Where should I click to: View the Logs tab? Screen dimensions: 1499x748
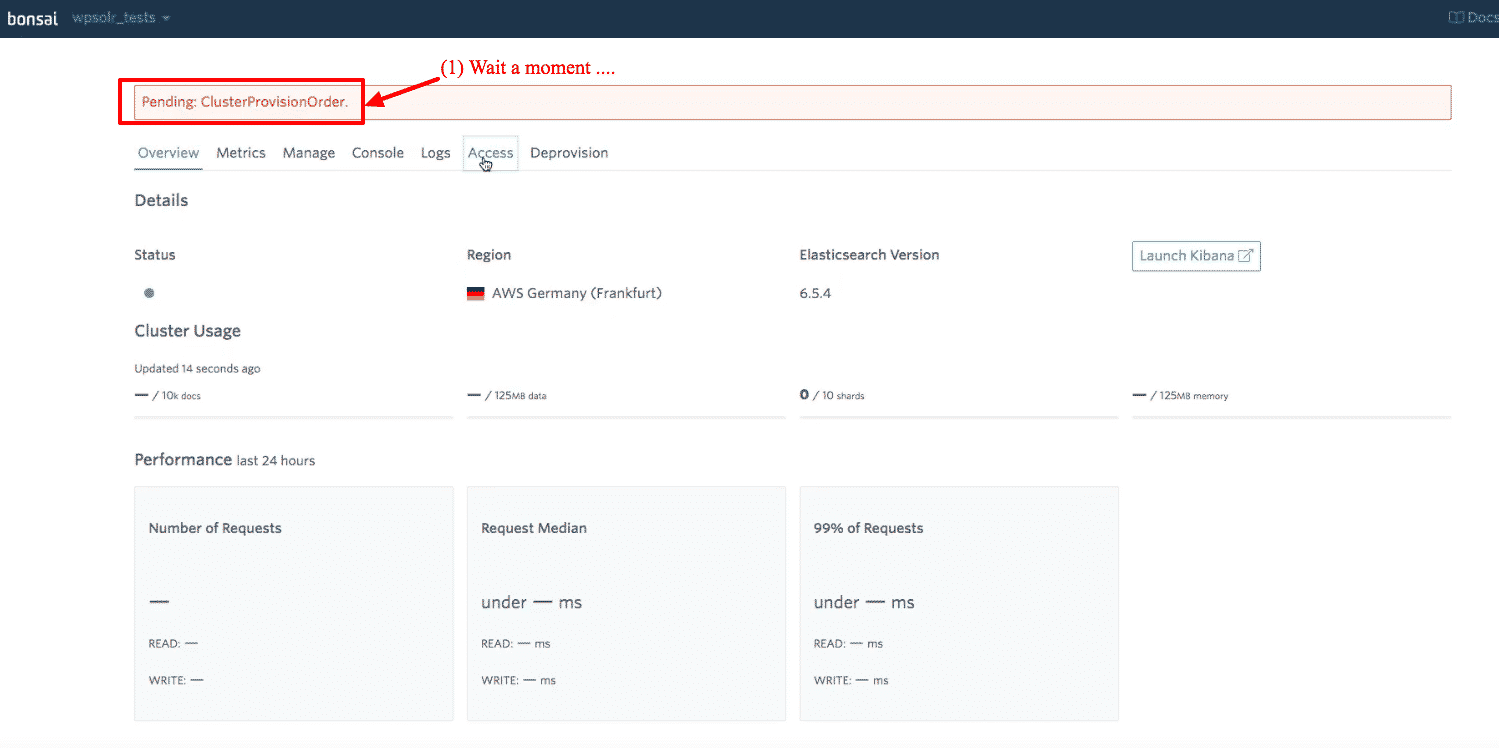click(x=436, y=153)
